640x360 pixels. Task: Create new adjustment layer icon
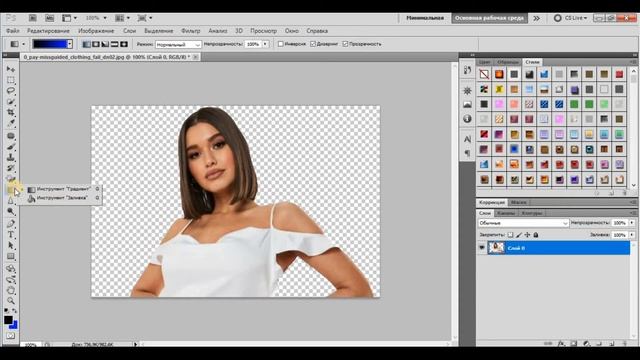click(x=586, y=344)
